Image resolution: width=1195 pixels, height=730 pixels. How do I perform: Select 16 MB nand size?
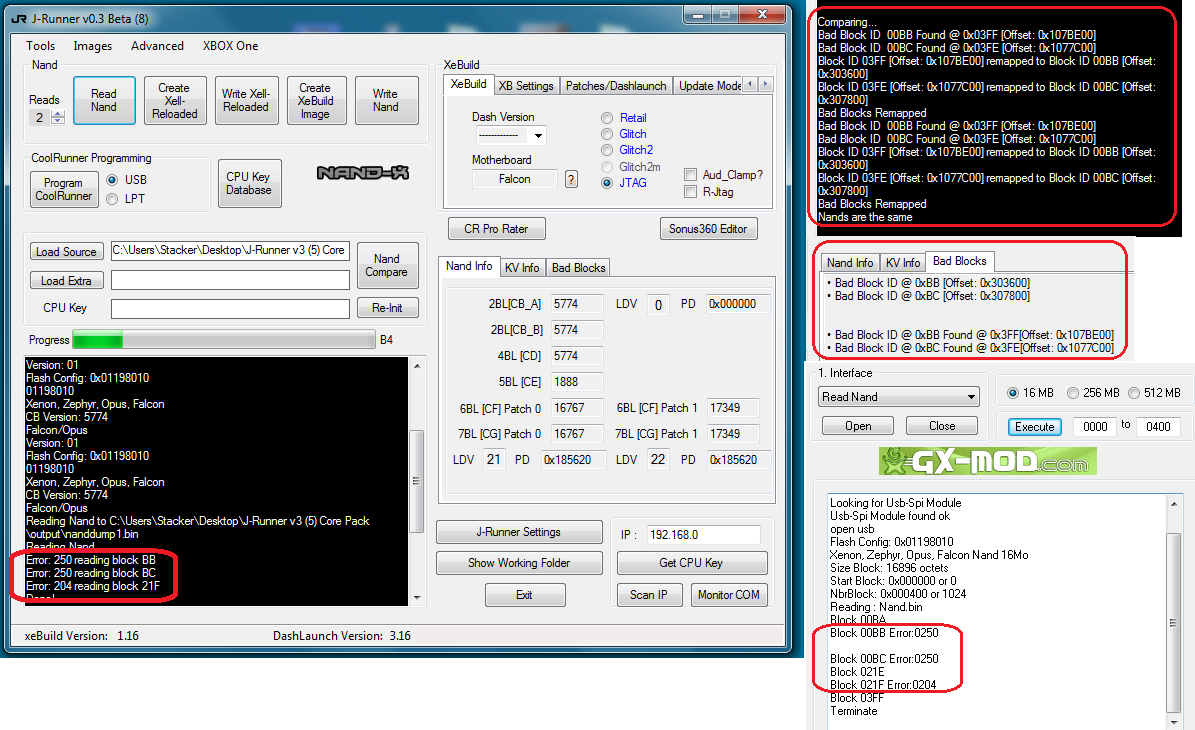click(x=1013, y=393)
